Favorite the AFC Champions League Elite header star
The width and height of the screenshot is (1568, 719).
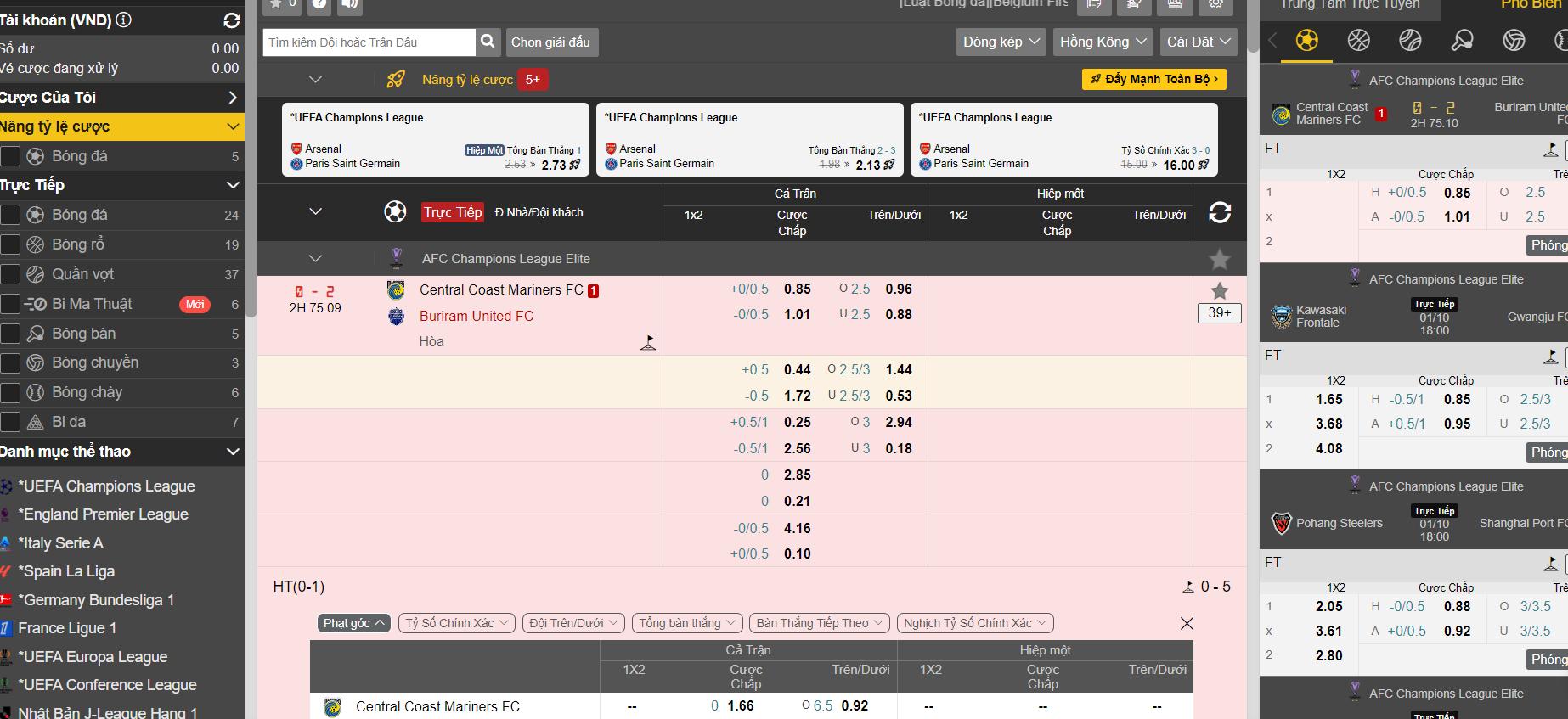[x=1220, y=259]
